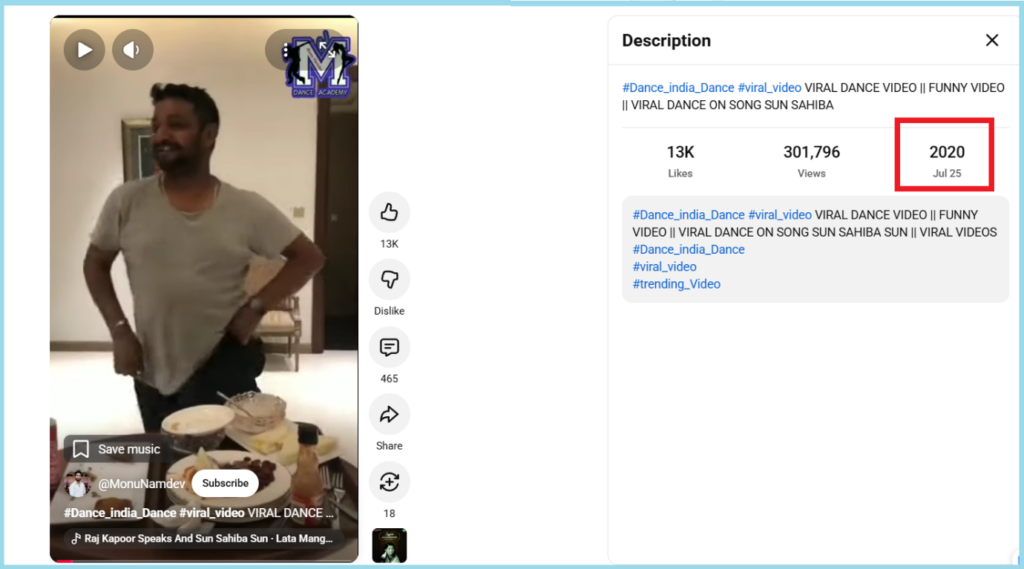Click the red video progress bar

coord(65,561)
